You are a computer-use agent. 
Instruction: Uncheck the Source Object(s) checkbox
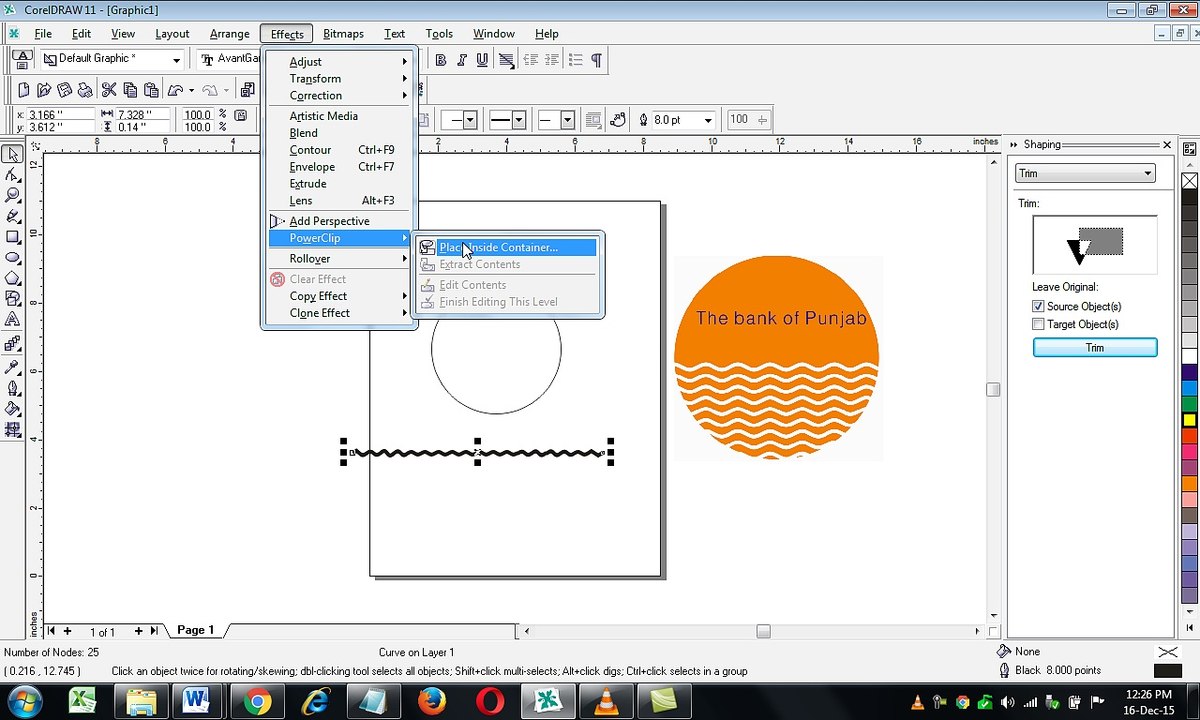(x=1038, y=307)
